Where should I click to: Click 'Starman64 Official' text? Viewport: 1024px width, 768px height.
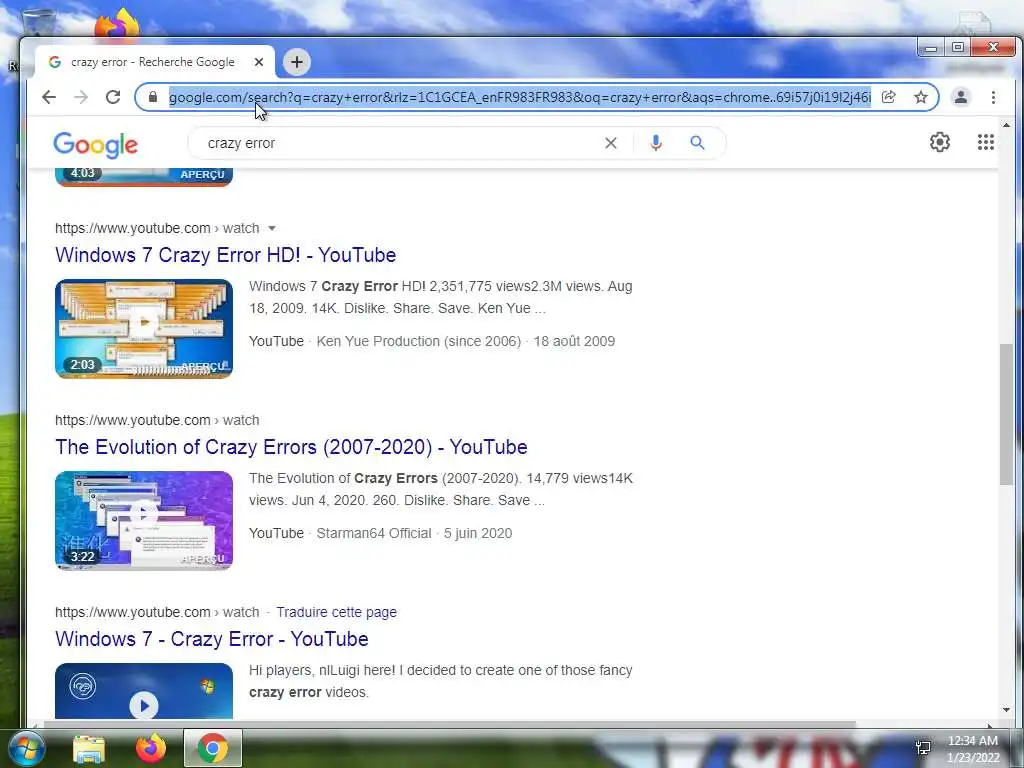[x=374, y=533]
